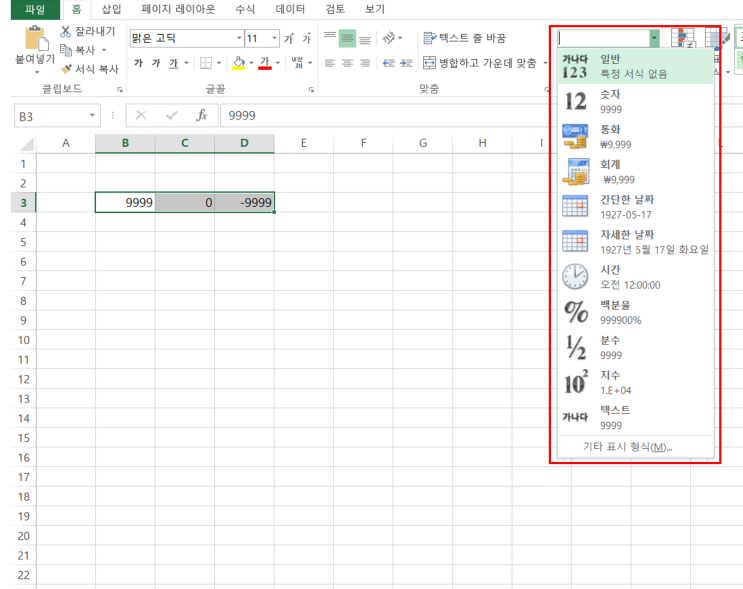743x589 pixels.
Task: Click the Copy (복사) icon
Action: pyautogui.click(x=65, y=49)
